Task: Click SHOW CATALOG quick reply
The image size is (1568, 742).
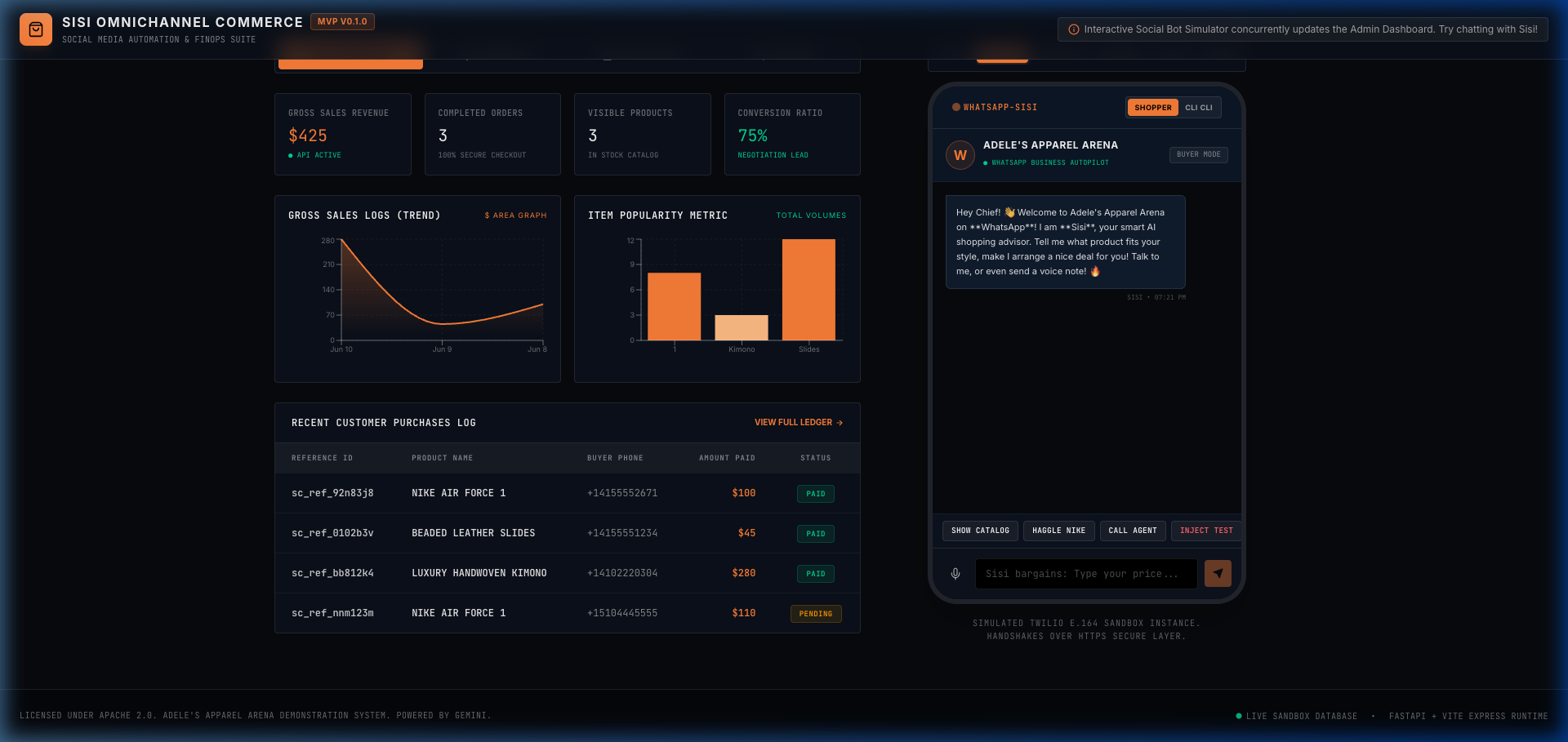Action: 980,531
